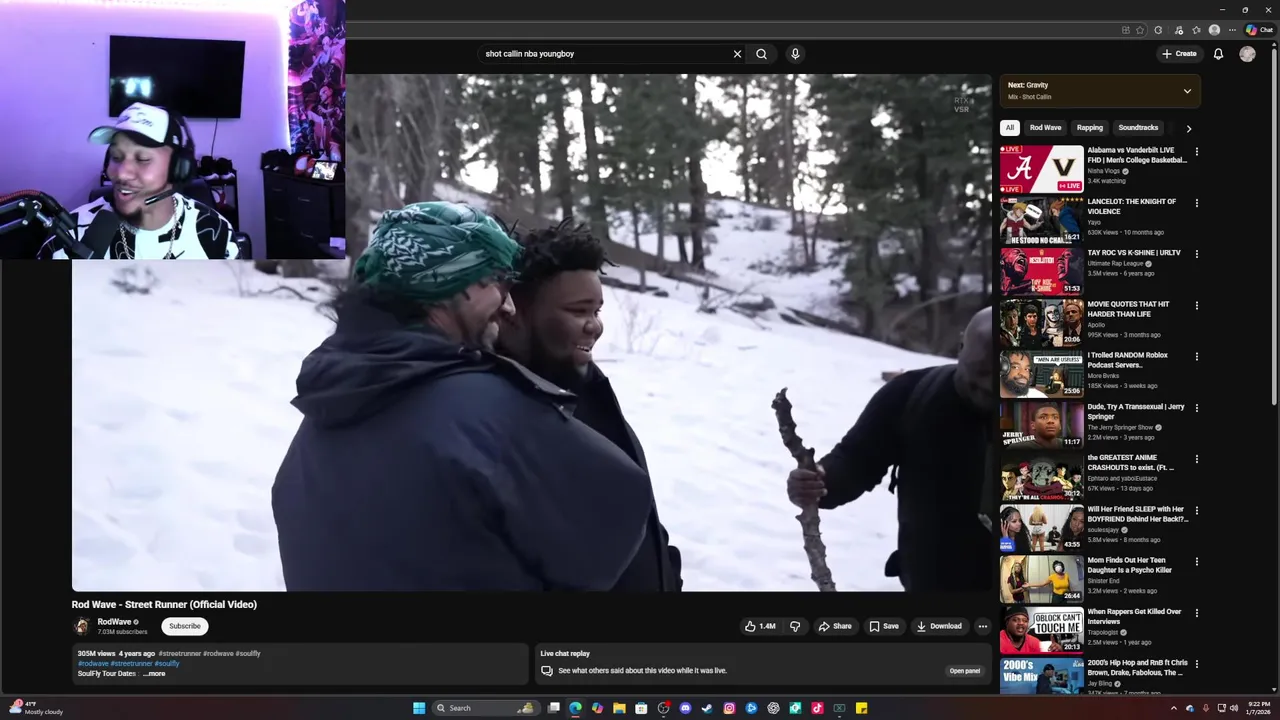Start voice search with the microphone icon
1280x720 pixels.
coord(795,54)
